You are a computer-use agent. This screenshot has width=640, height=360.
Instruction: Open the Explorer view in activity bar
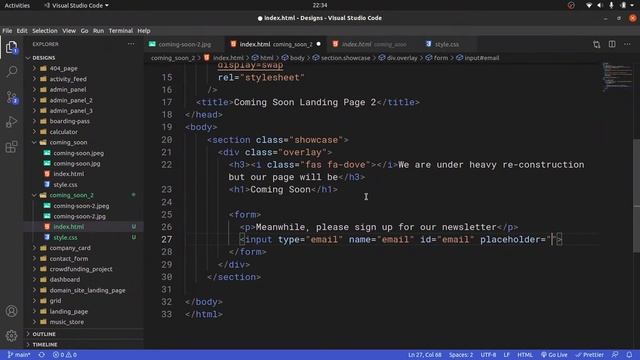point(11,47)
